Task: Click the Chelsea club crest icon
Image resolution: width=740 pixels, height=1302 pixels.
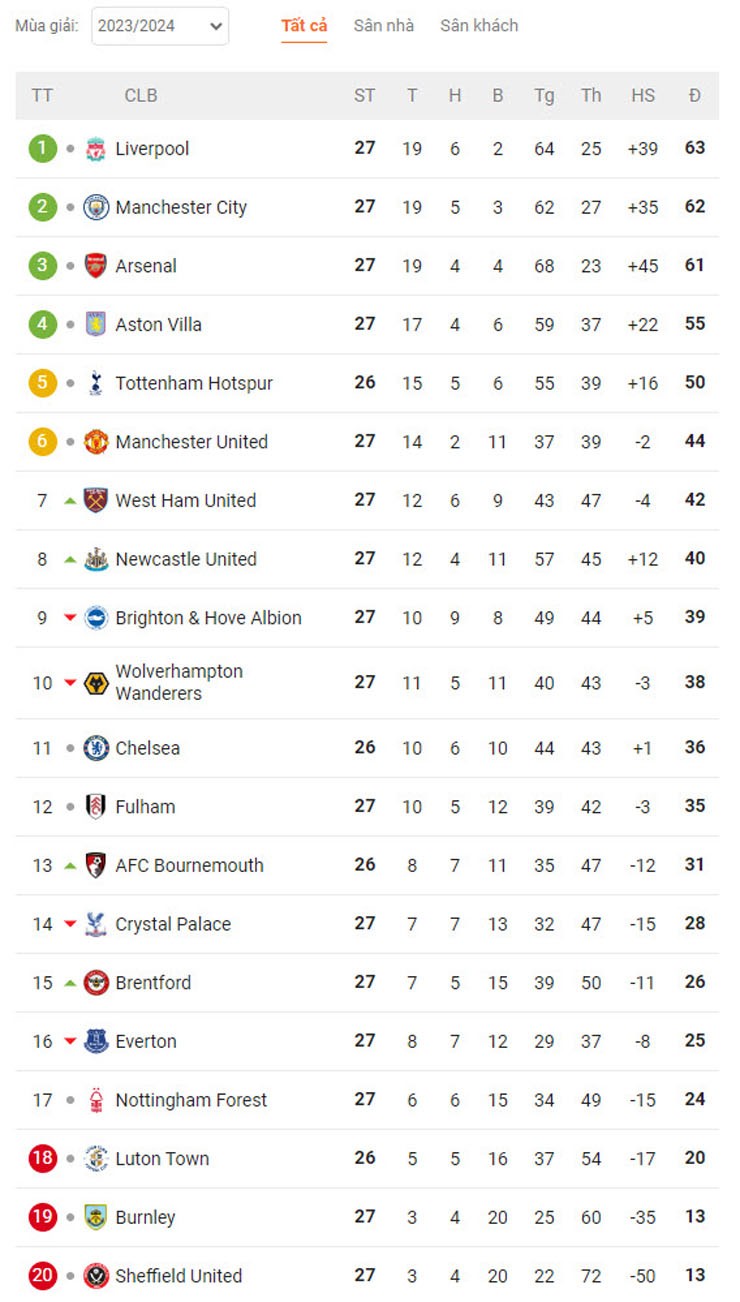Action: (x=96, y=748)
